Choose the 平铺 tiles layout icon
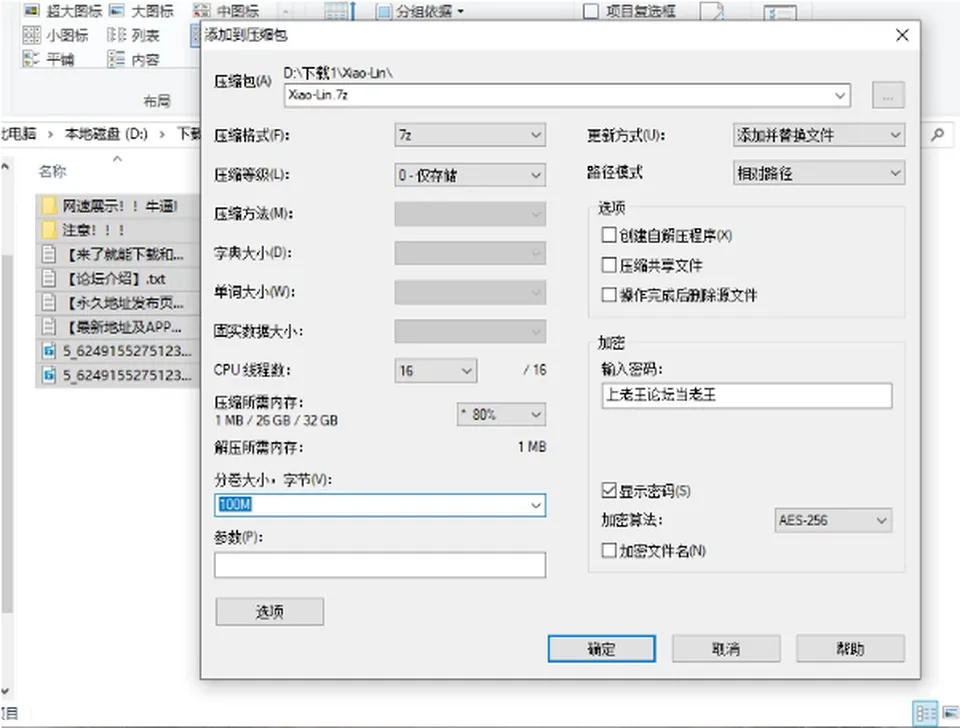960x728 pixels. [x=32, y=59]
